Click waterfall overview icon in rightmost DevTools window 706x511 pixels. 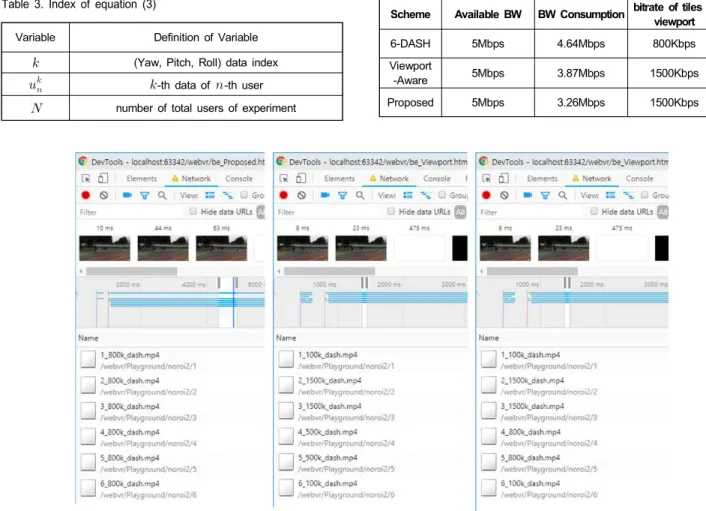coord(629,195)
